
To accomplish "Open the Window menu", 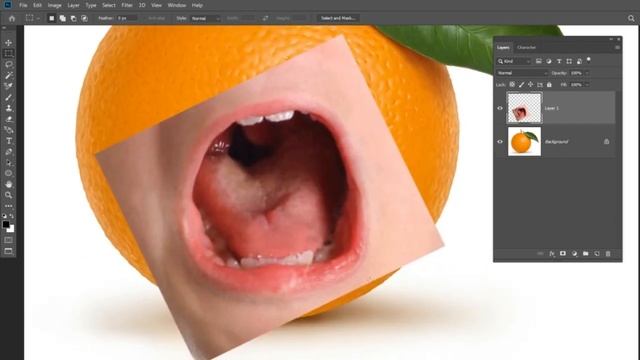I will [177, 5].
